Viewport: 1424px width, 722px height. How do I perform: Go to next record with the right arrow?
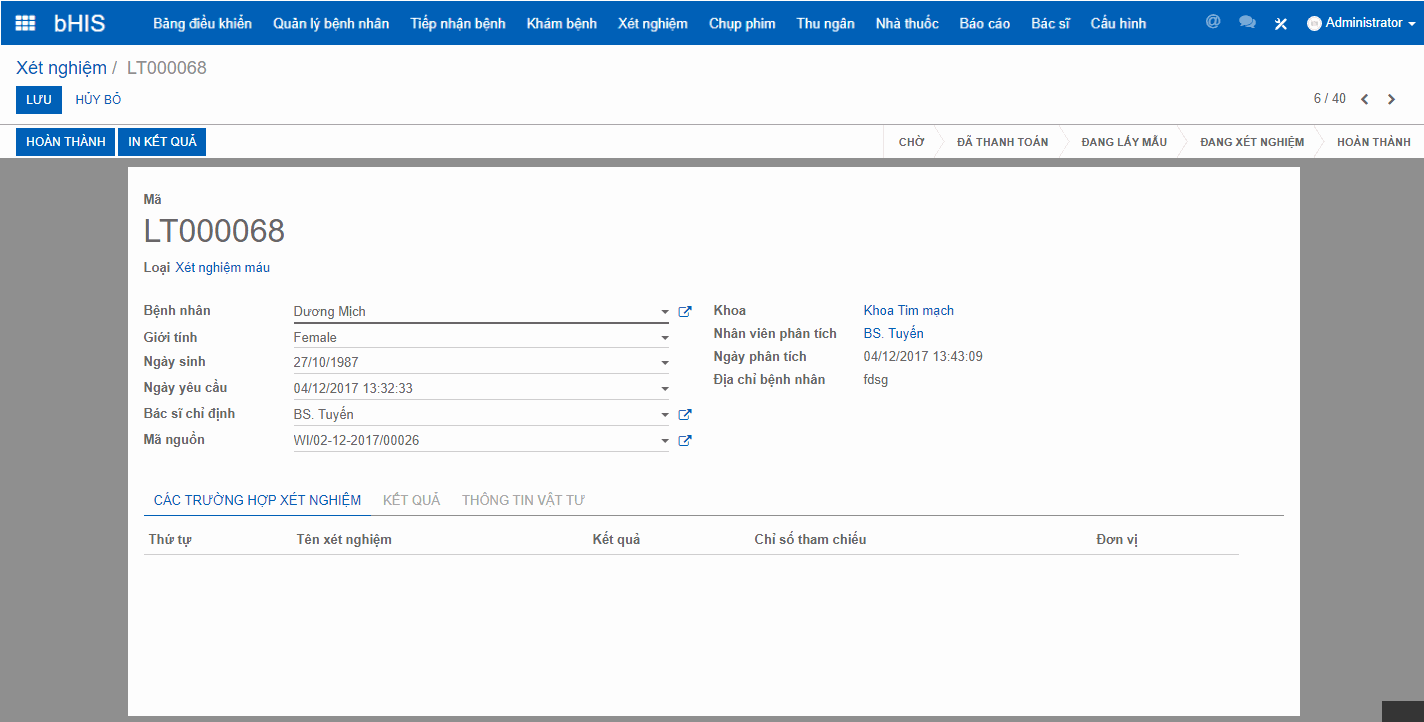[1391, 99]
